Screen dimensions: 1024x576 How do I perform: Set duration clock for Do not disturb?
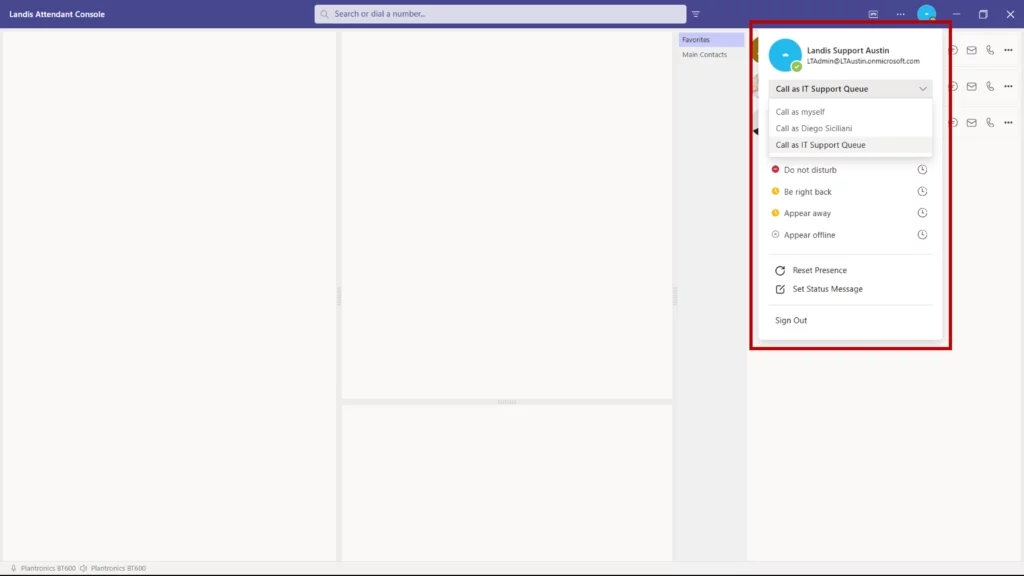click(x=922, y=170)
